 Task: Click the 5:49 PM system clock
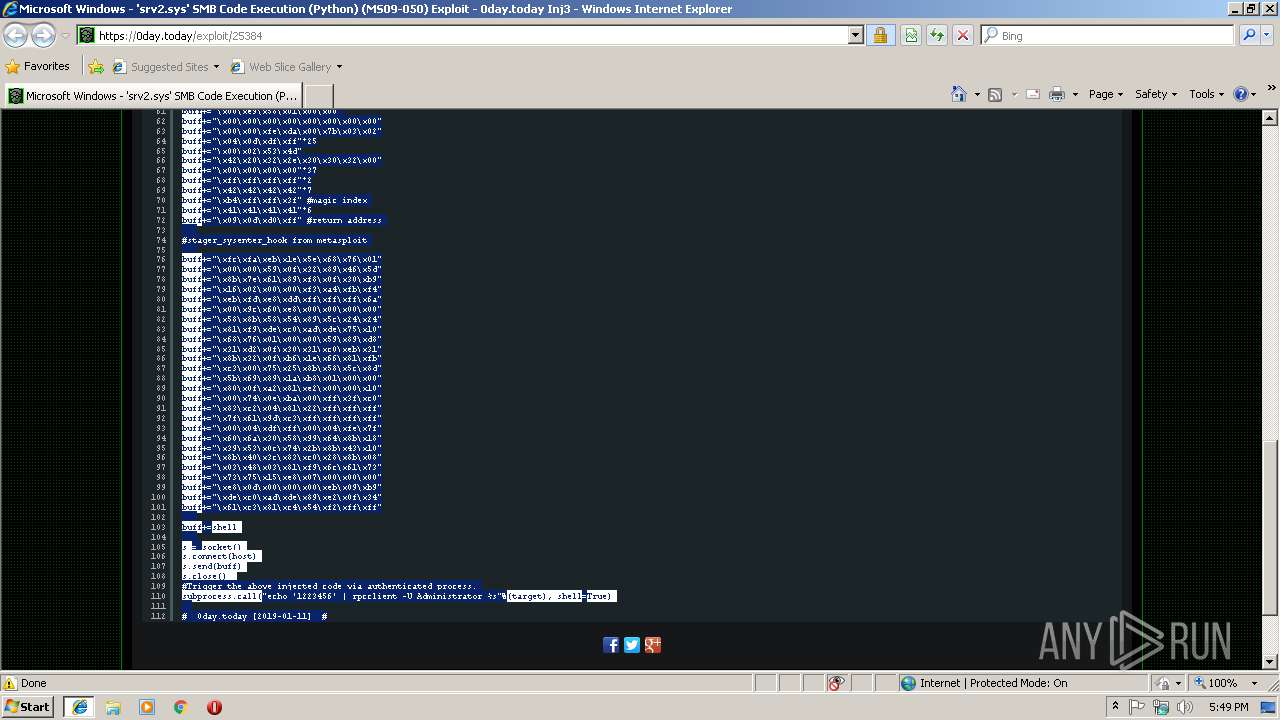(1228, 707)
